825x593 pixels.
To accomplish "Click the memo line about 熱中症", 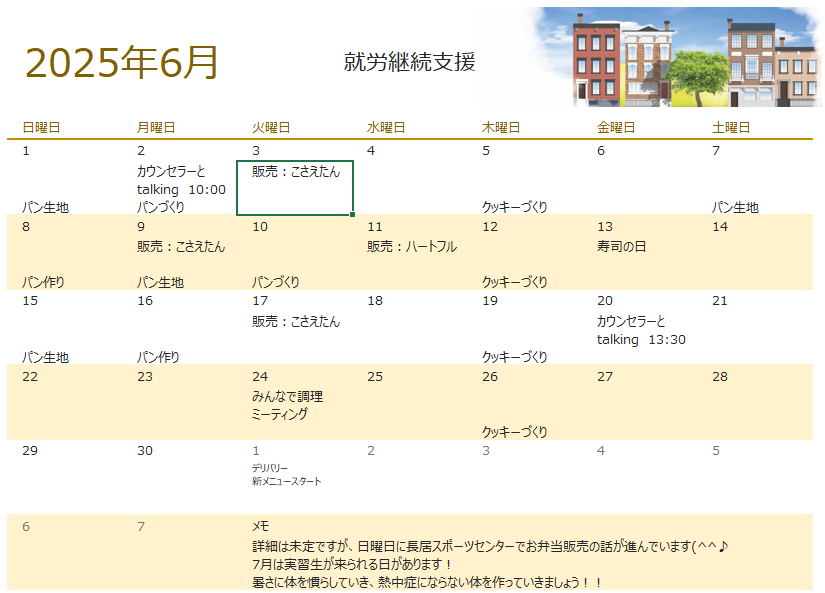I will coord(427,582).
